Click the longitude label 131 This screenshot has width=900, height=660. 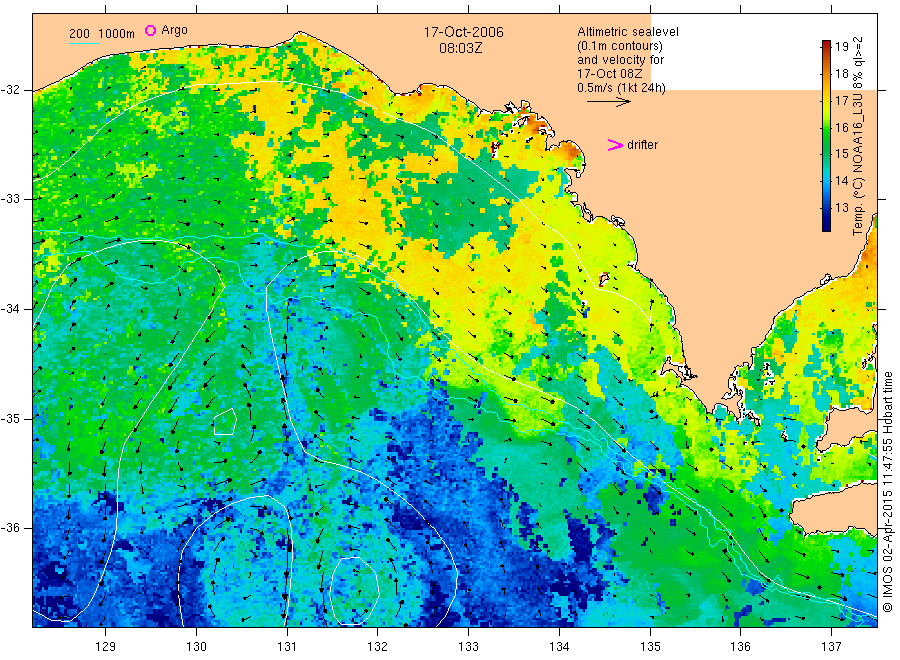click(x=287, y=647)
